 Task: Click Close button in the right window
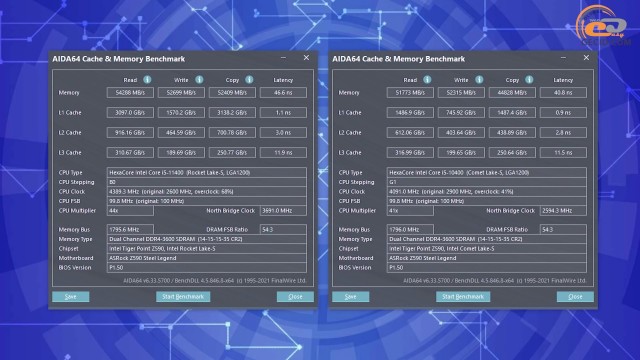click(x=575, y=297)
